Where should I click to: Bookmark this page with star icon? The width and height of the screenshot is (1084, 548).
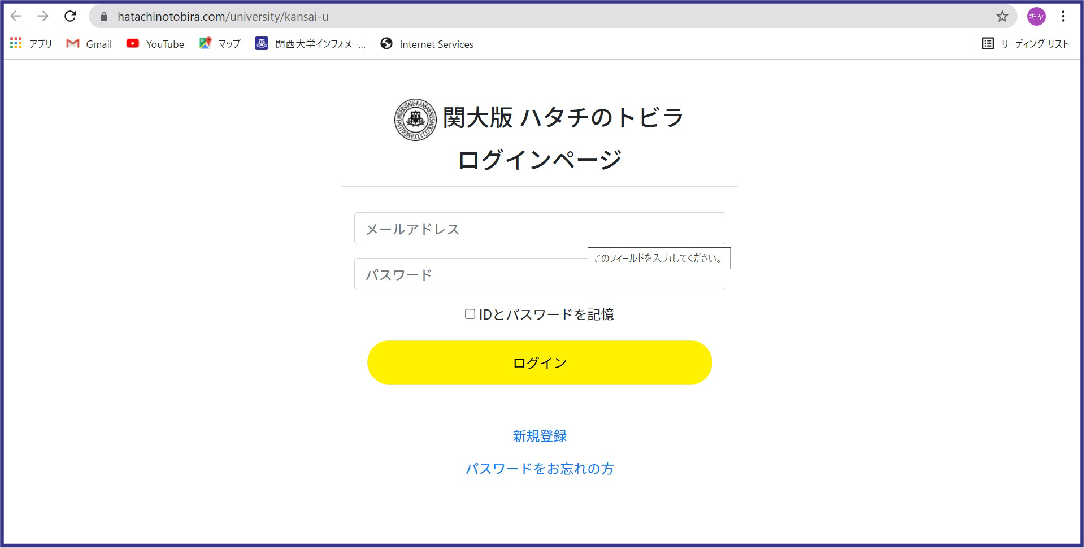click(x=1002, y=17)
